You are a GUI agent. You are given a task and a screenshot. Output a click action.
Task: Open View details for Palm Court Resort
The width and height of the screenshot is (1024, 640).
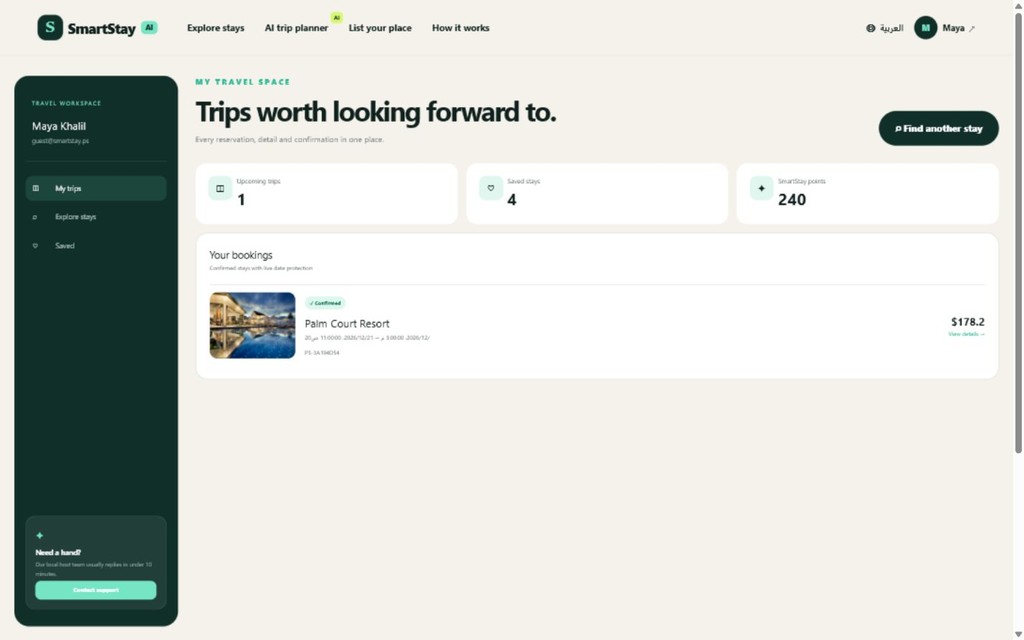pos(966,334)
